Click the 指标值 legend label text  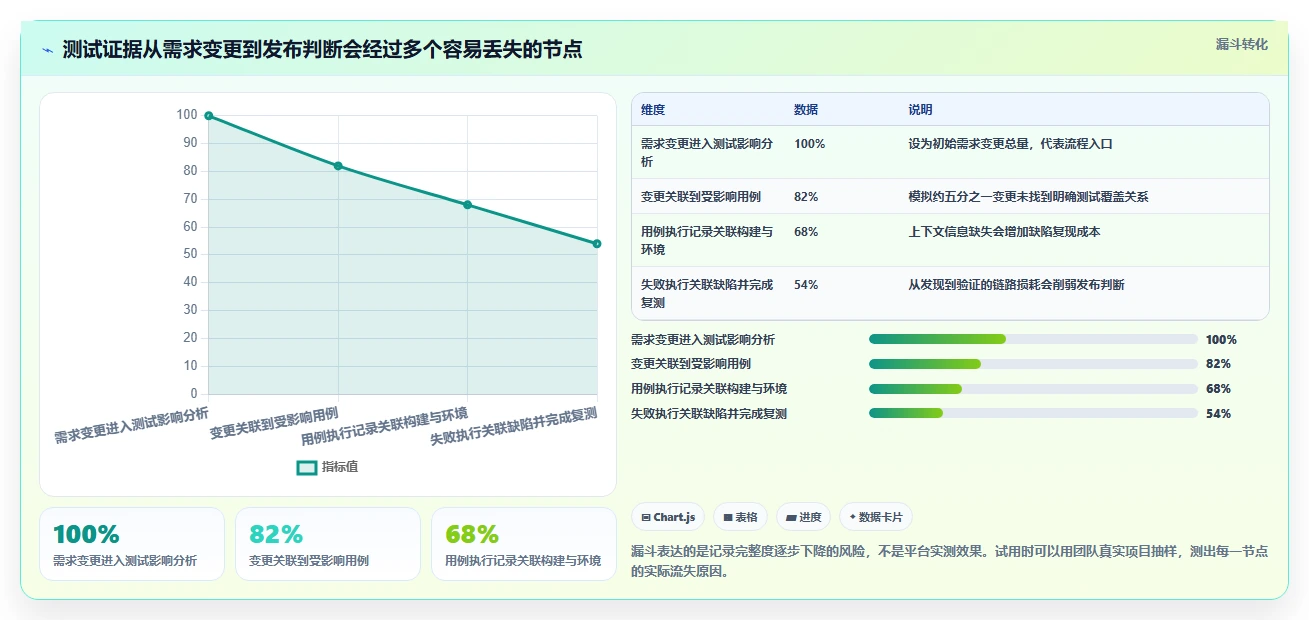click(340, 467)
